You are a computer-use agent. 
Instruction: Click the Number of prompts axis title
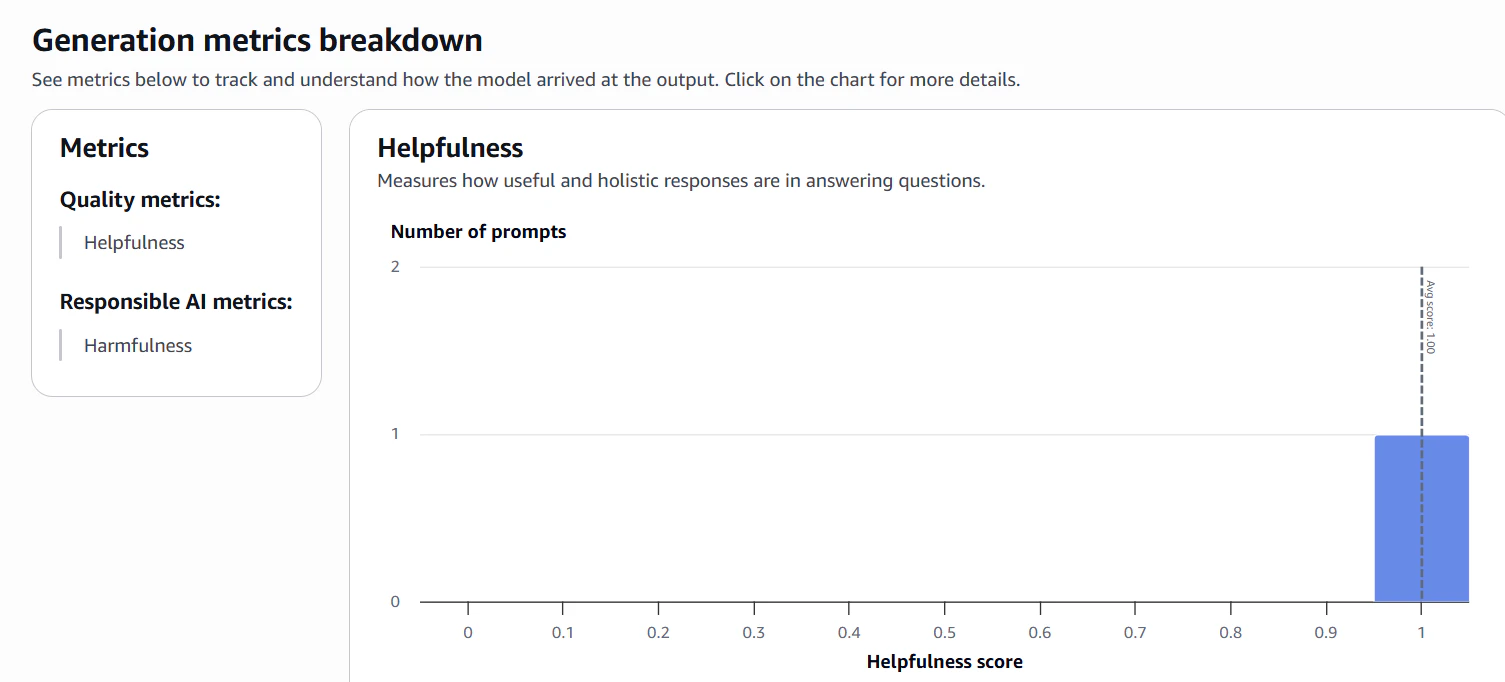(x=478, y=232)
